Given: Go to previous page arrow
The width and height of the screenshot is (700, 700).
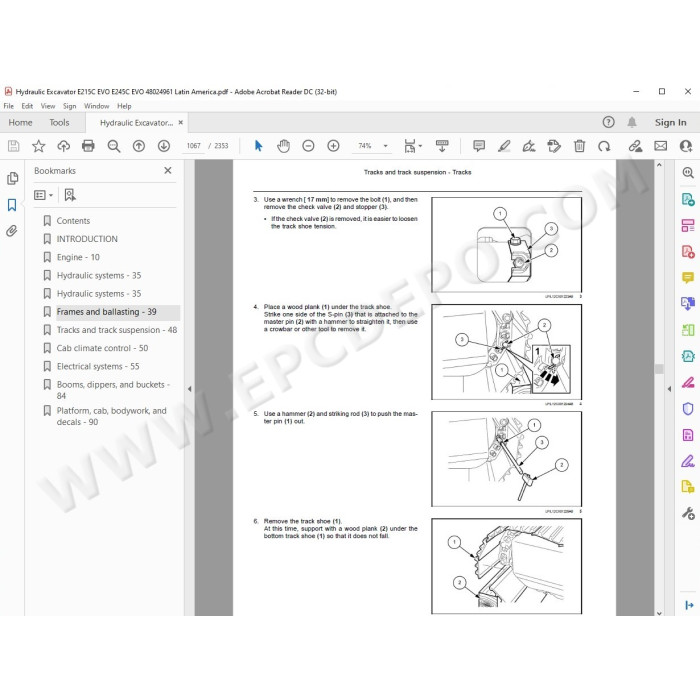Looking at the screenshot, I should coord(139,146).
